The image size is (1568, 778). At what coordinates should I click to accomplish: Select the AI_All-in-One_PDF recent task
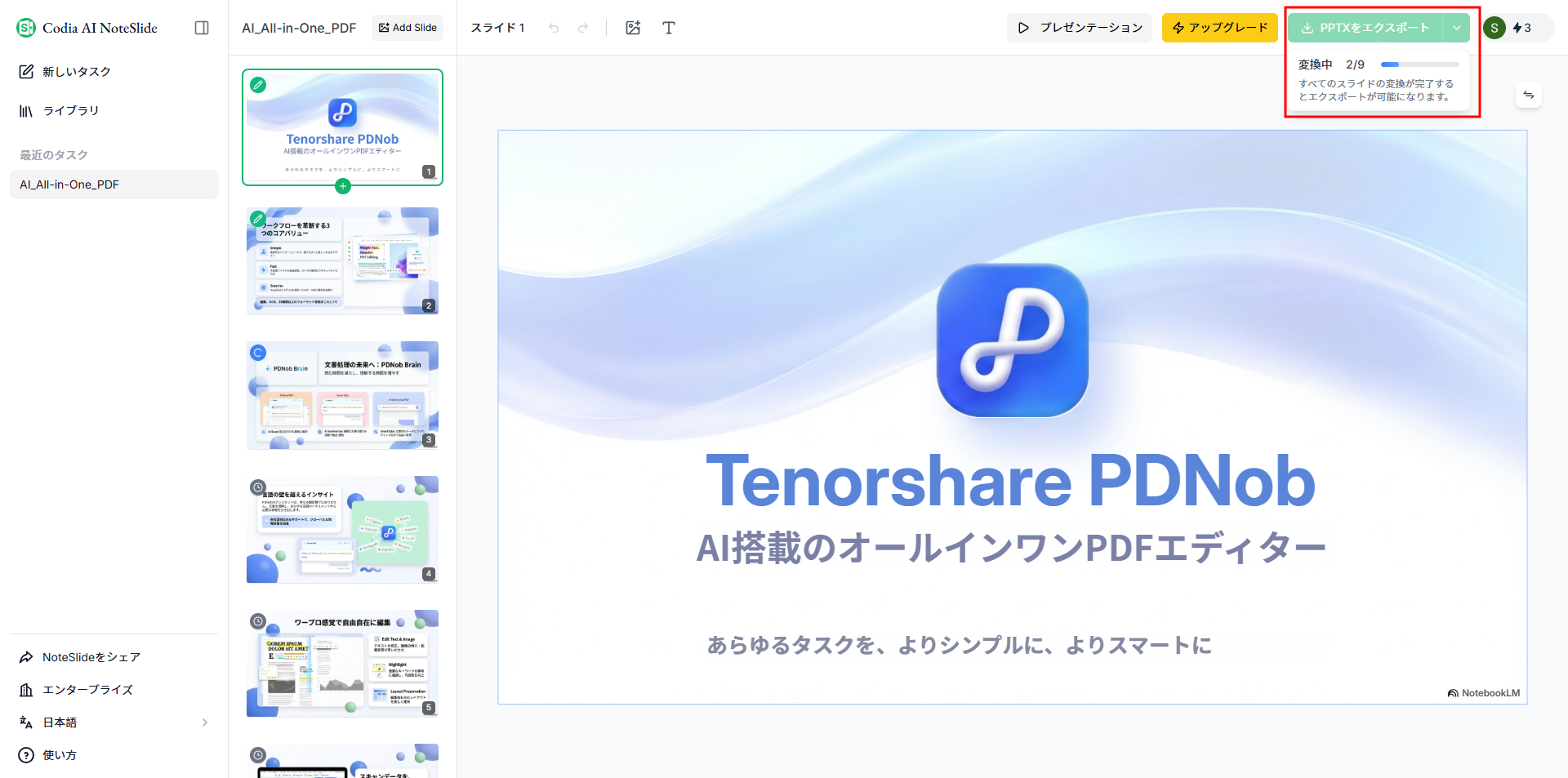click(114, 184)
